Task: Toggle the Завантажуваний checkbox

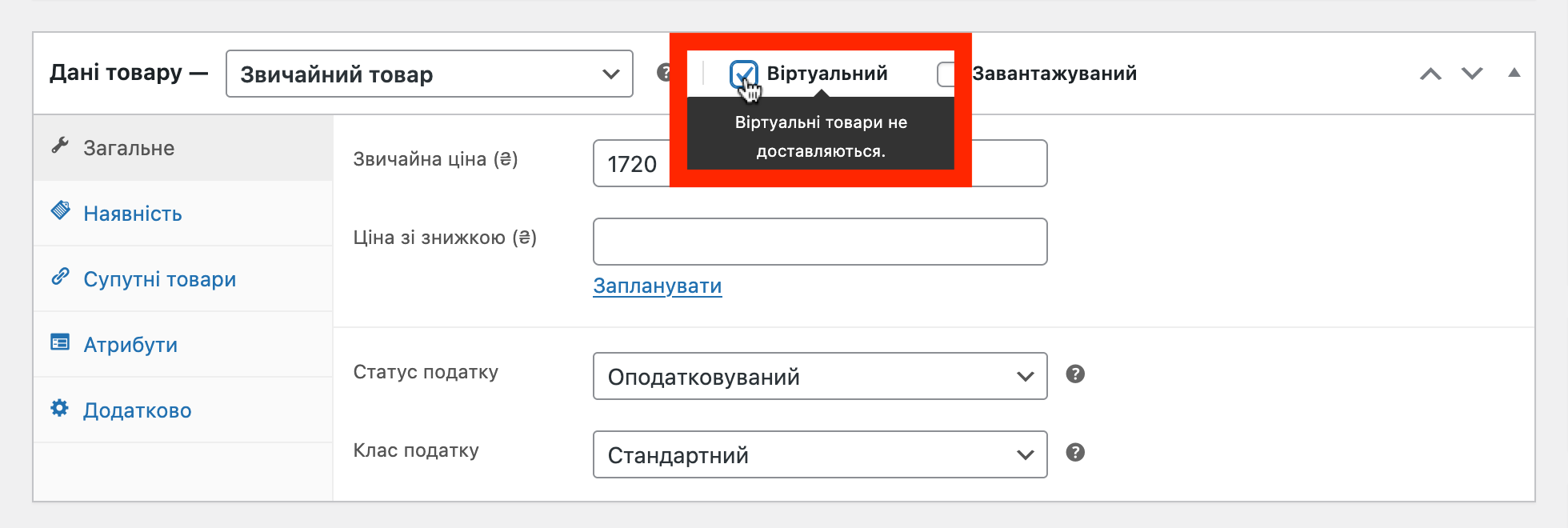Action: click(947, 74)
